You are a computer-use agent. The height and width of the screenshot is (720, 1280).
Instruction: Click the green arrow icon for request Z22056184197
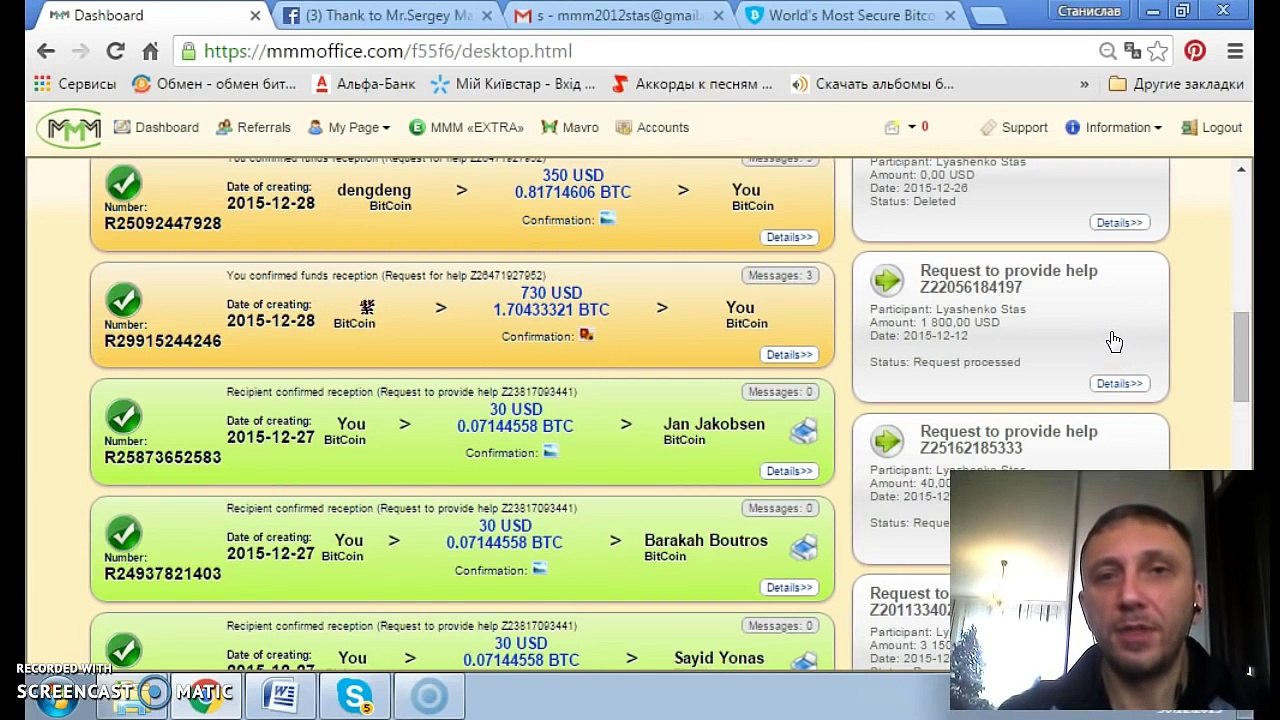click(x=887, y=279)
